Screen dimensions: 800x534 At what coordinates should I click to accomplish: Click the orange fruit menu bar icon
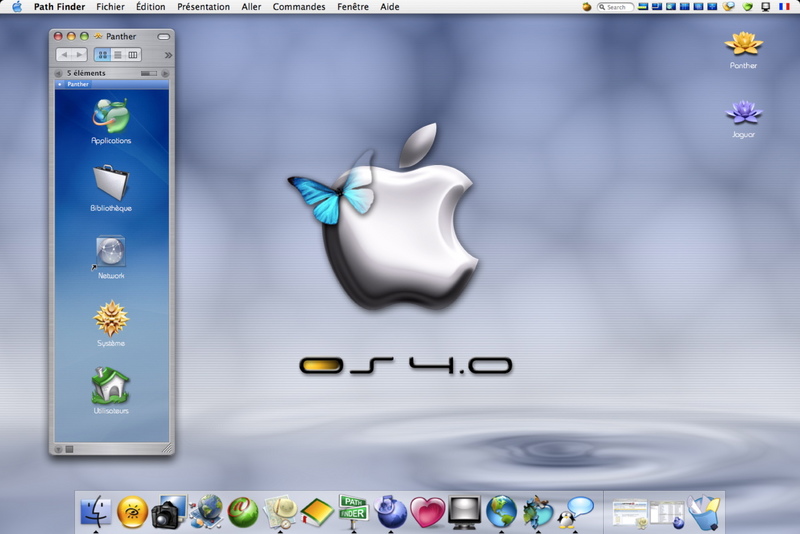tap(587, 7)
